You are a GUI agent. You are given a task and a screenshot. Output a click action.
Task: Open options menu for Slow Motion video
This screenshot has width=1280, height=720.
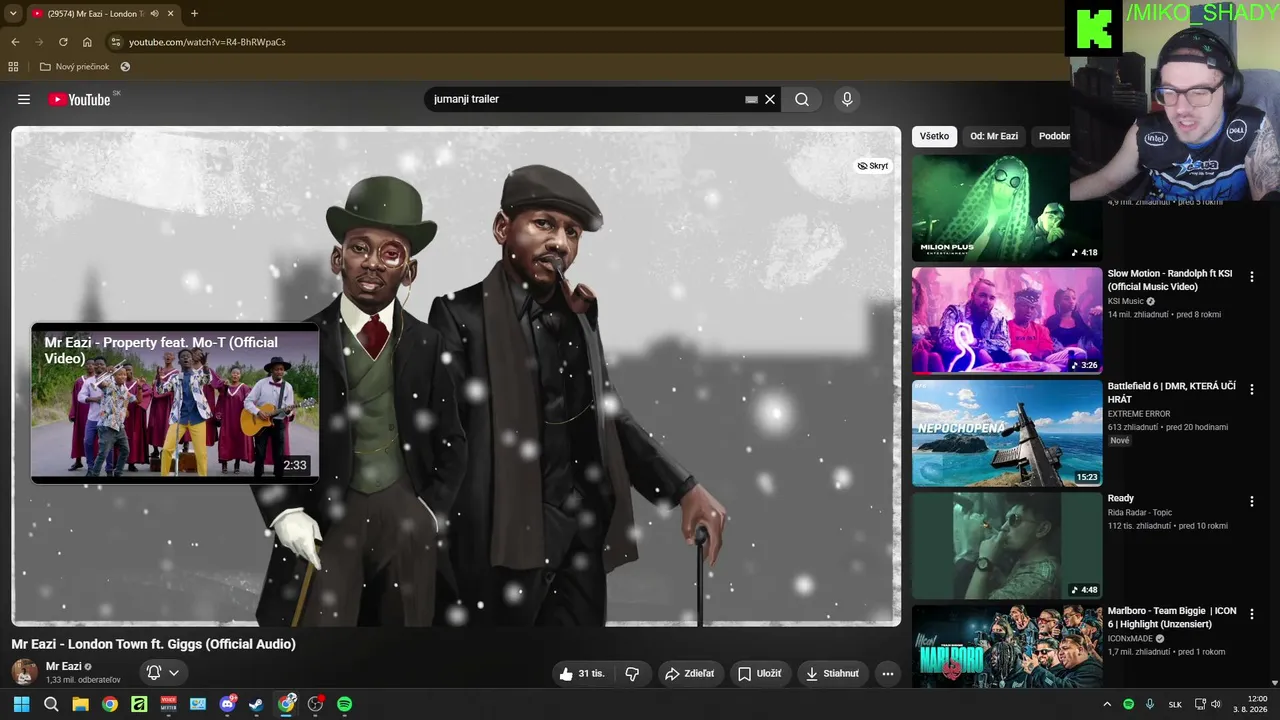[1251, 277]
